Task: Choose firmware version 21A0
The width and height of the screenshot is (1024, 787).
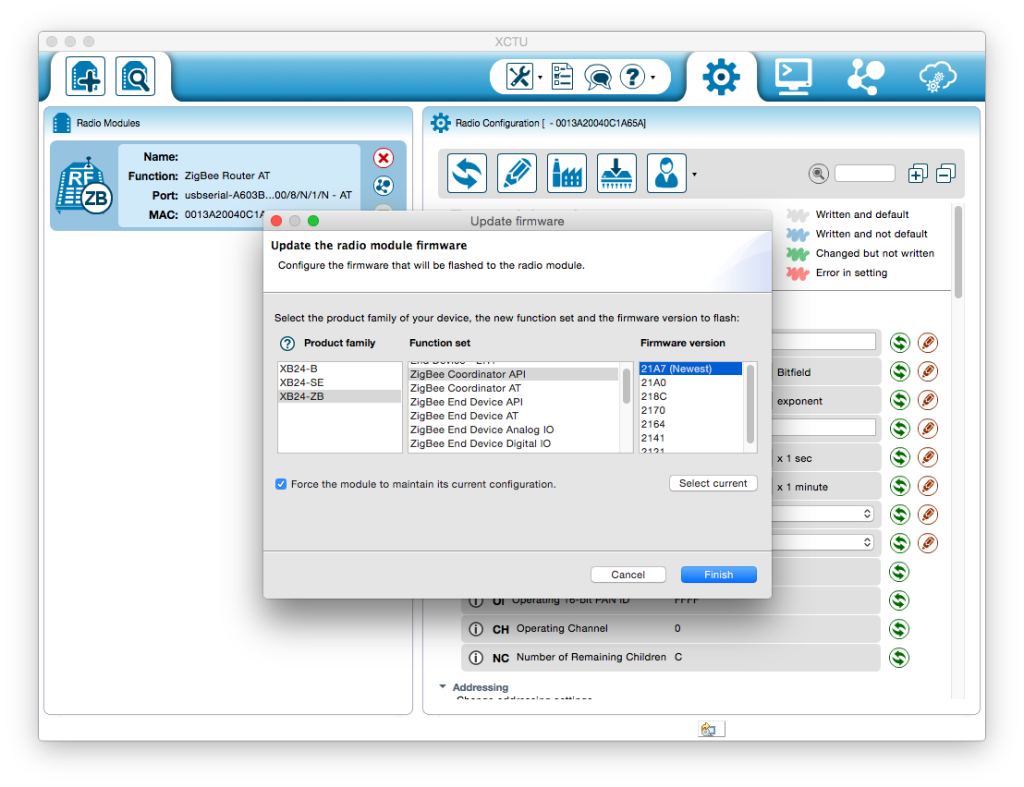Action: (653, 382)
